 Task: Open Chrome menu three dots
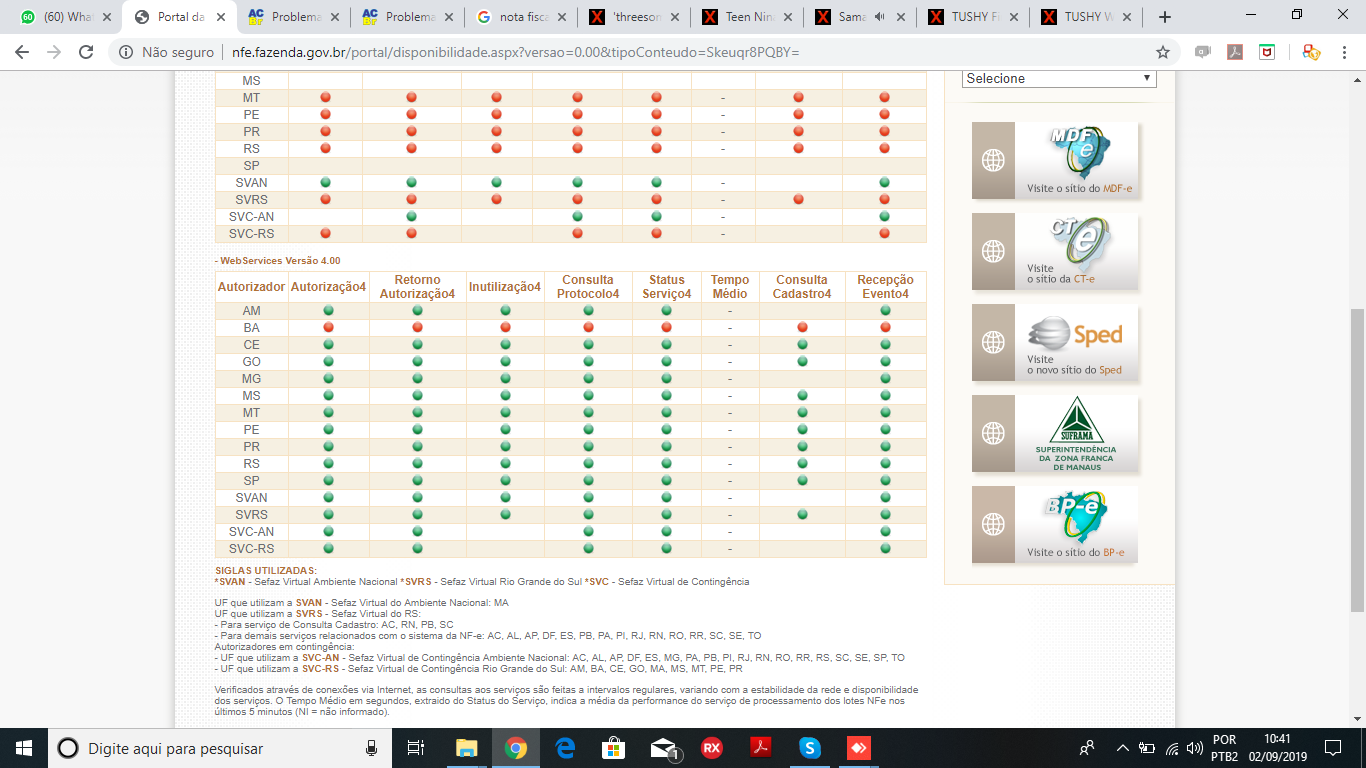coord(1344,52)
